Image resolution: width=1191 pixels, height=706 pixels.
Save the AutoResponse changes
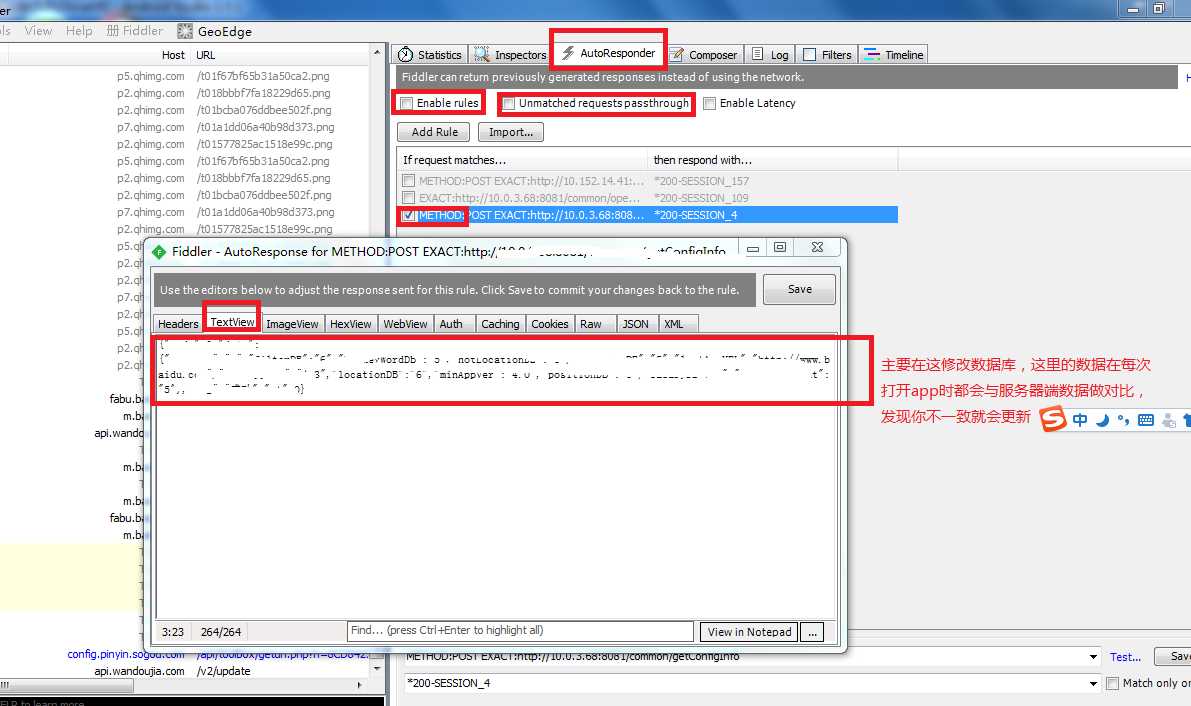point(799,290)
